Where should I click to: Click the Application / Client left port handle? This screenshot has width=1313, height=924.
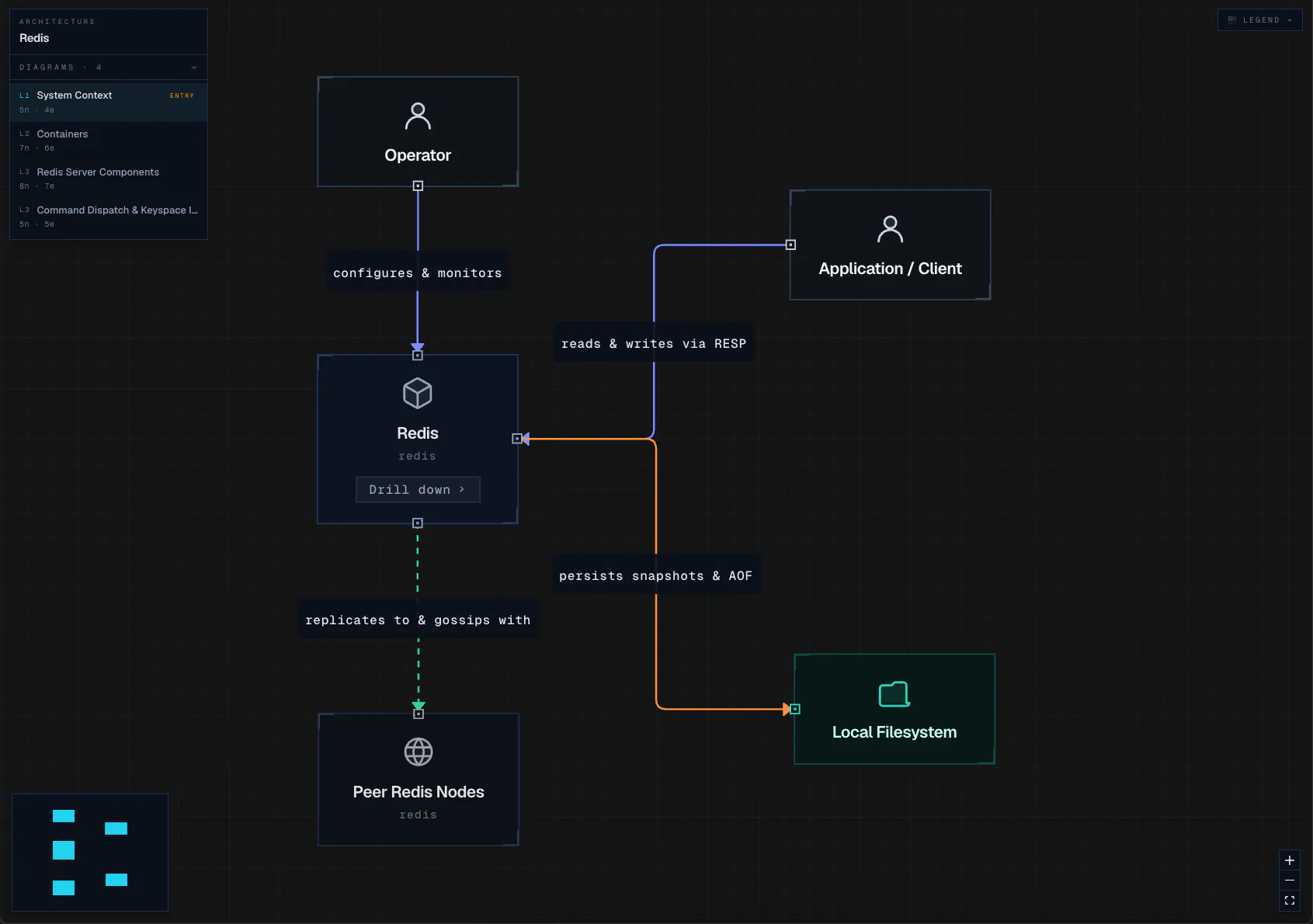(790, 245)
